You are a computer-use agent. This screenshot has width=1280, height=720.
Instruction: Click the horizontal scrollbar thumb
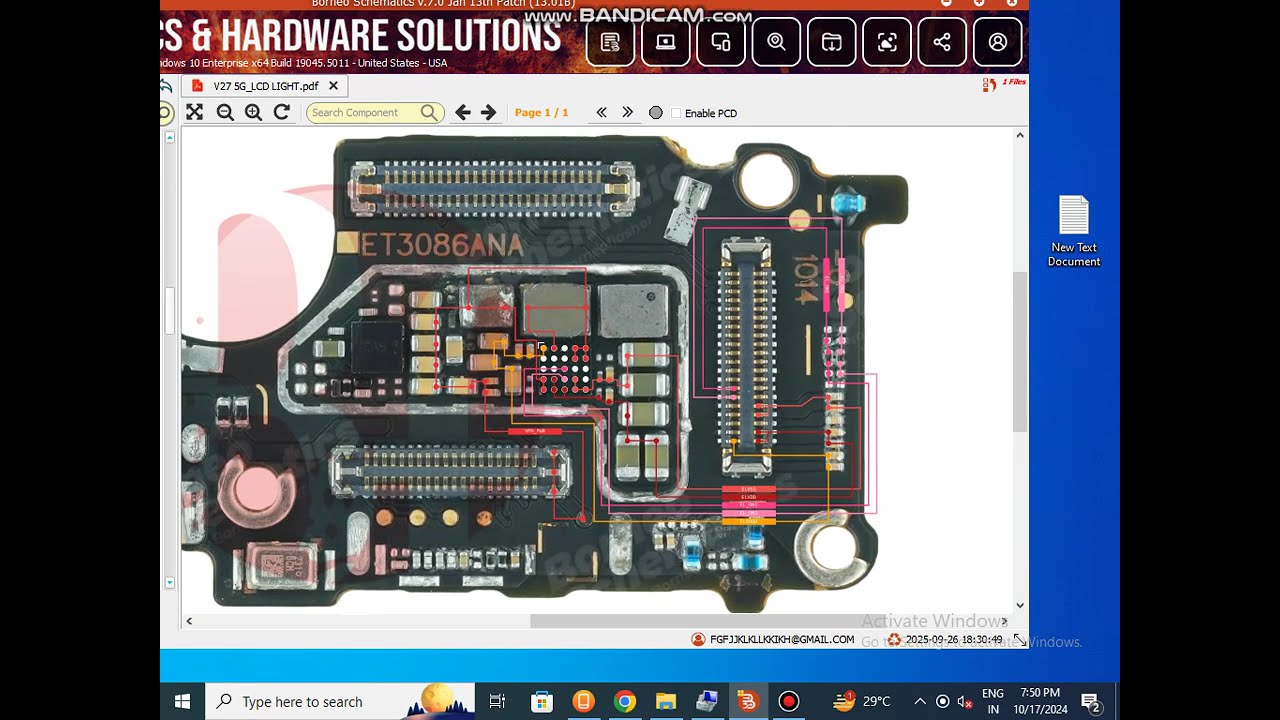[x=766, y=621]
